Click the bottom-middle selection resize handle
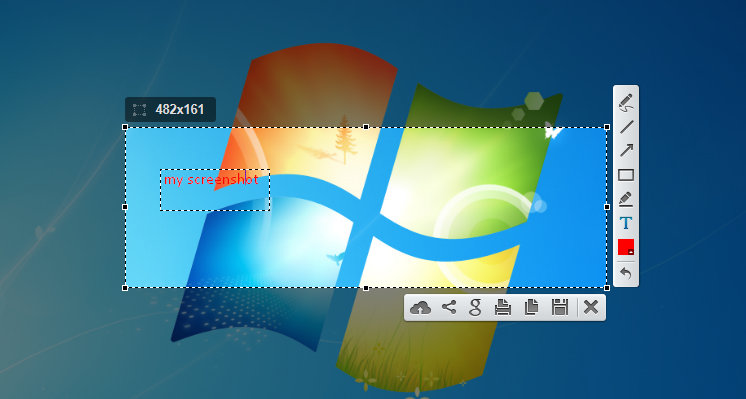The image size is (746, 399). pyautogui.click(x=366, y=288)
